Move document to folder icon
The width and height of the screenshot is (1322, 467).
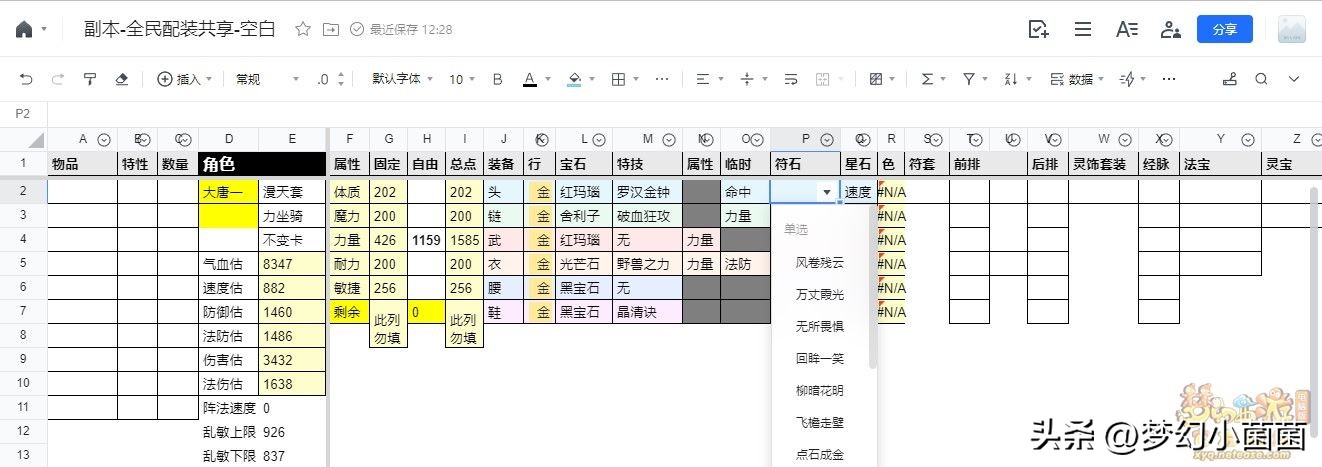(x=330, y=30)
